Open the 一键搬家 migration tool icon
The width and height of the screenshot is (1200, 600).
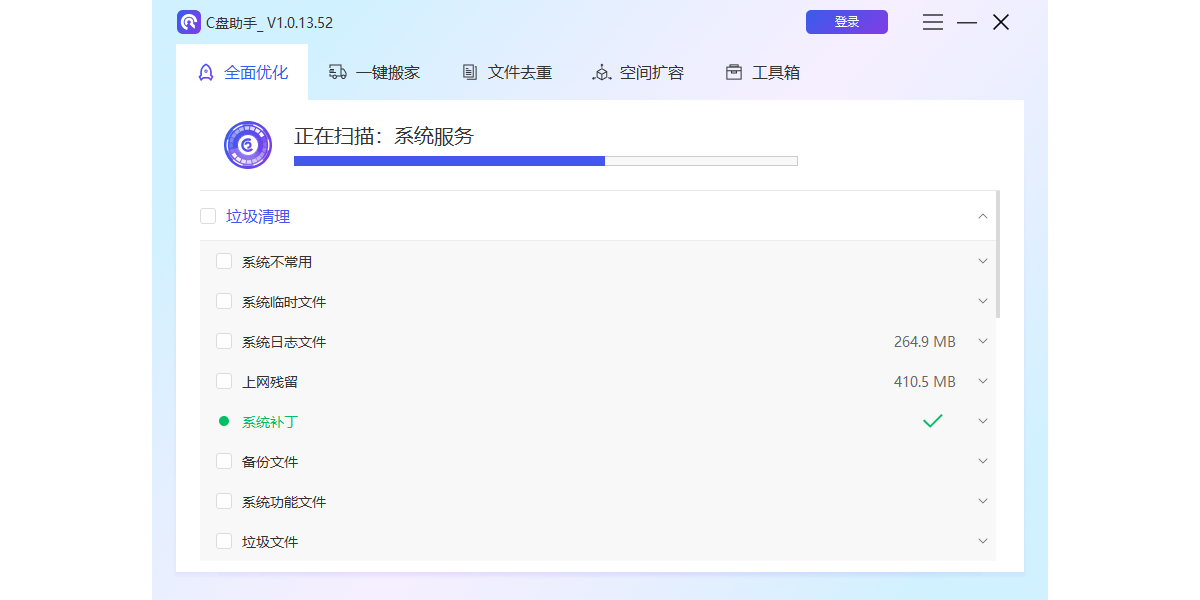(x=337, y=72)
